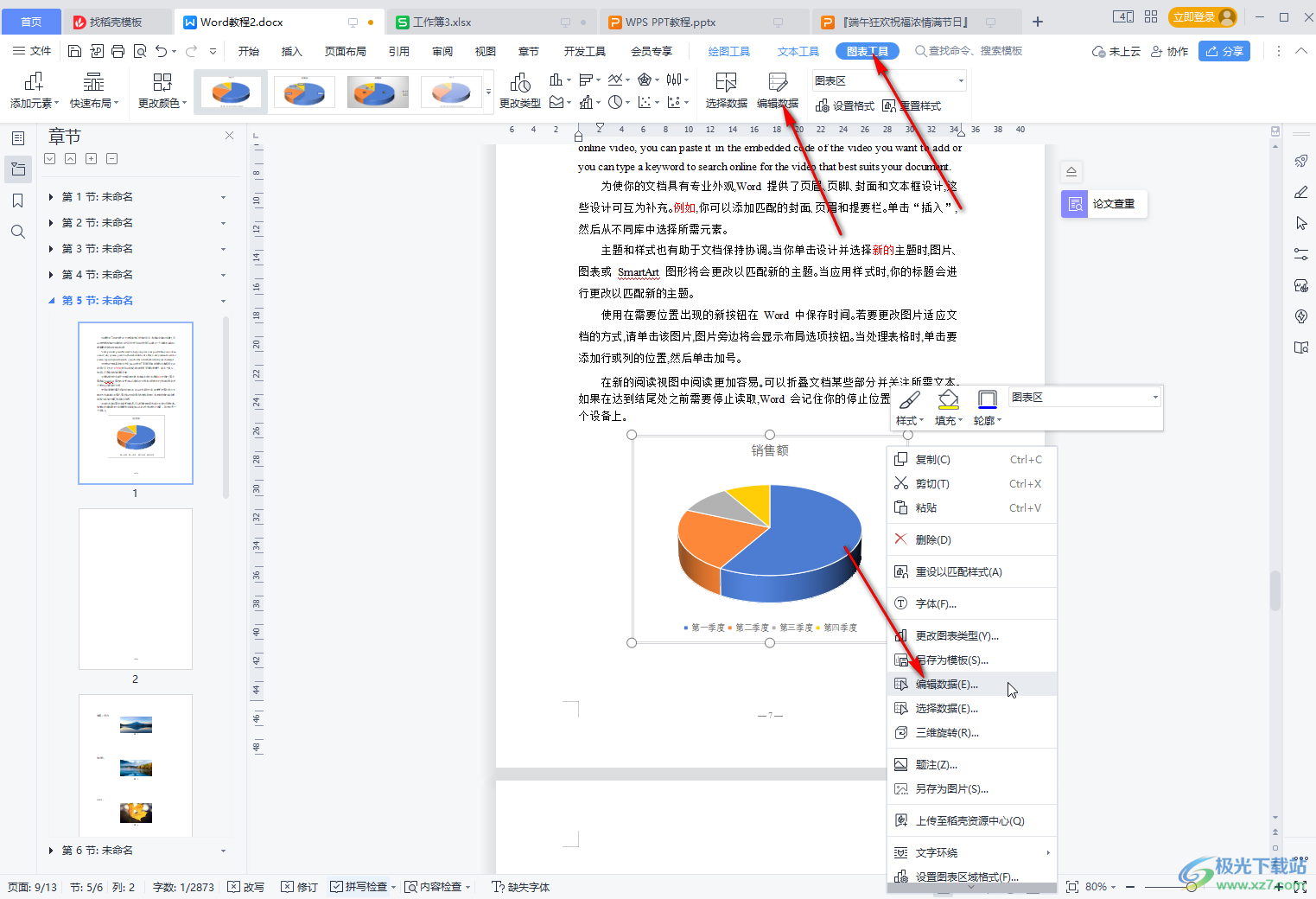Select page 1 thumbnail in chapter panel
The height and width of the screenshot is (899, 1316).
coord(136,403)
